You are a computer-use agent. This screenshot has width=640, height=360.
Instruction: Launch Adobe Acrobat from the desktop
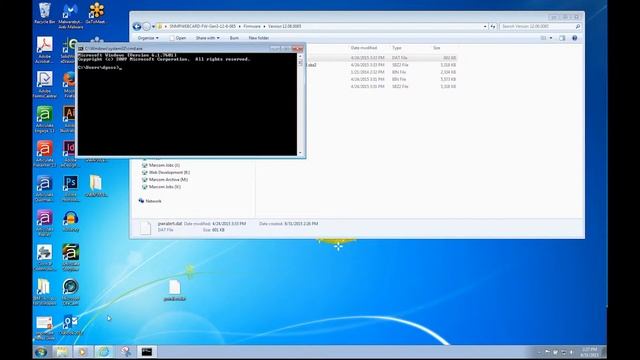click(x=44, y=49)
